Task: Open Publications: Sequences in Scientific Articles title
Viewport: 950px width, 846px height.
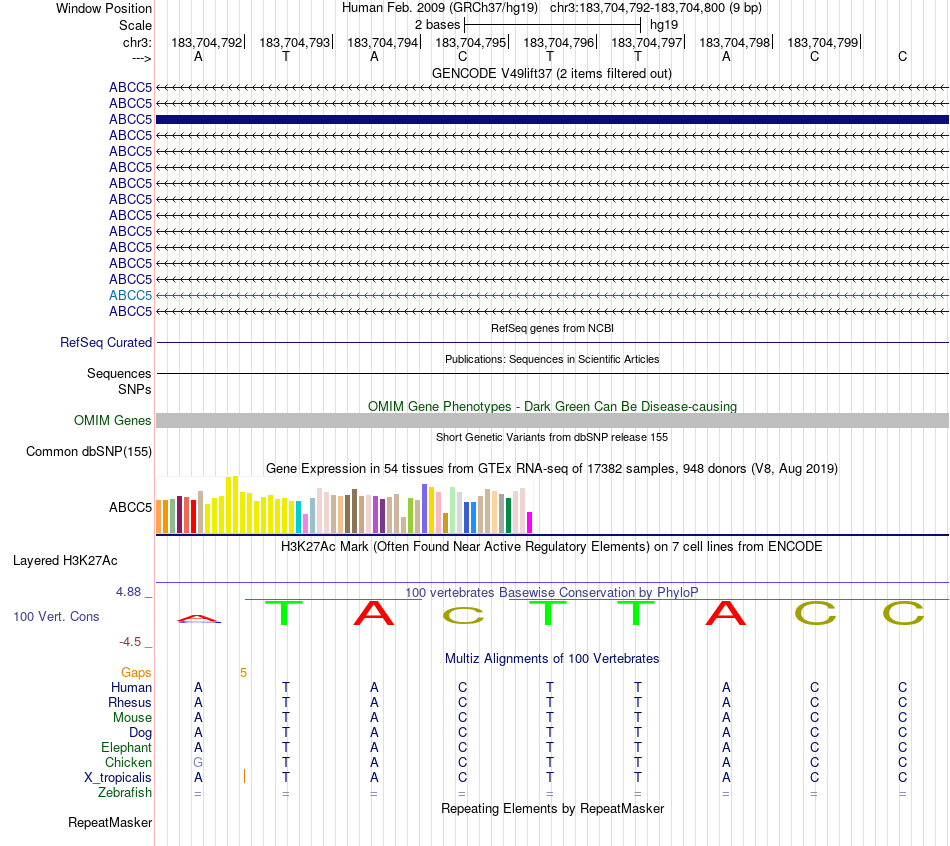Action: [x=552, y=359]
